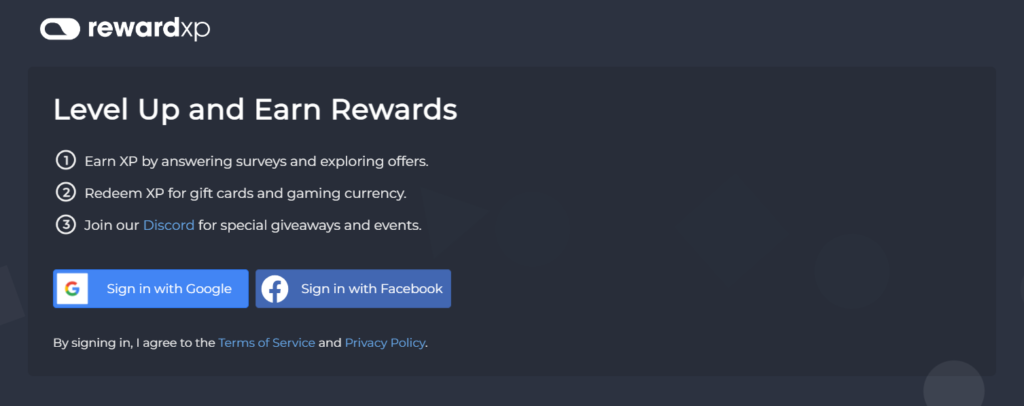The width and height of the screenshot is (1024, 406).
Task: Click the Redeem XP for gift cards text
Action: [x=246, y=193]
